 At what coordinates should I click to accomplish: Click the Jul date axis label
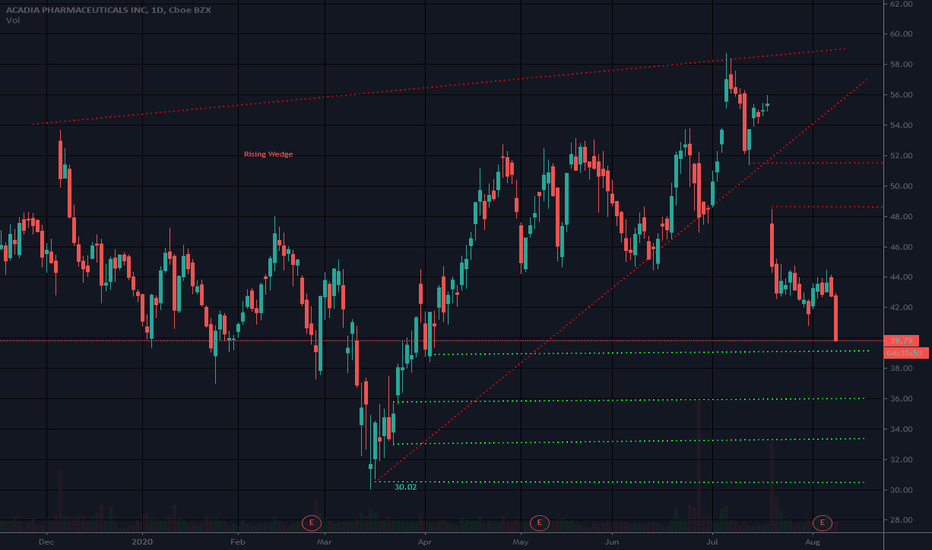click(x=712, y=542)
